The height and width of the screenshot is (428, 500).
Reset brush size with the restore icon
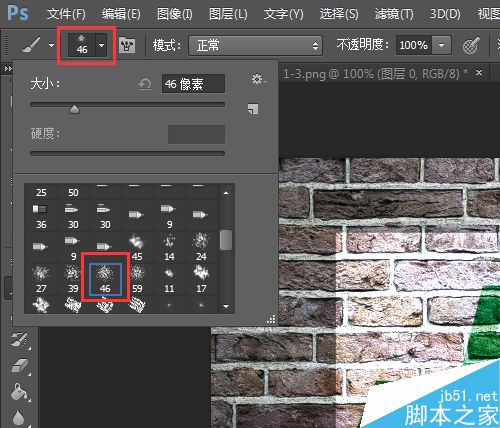(x=145, y=84)
